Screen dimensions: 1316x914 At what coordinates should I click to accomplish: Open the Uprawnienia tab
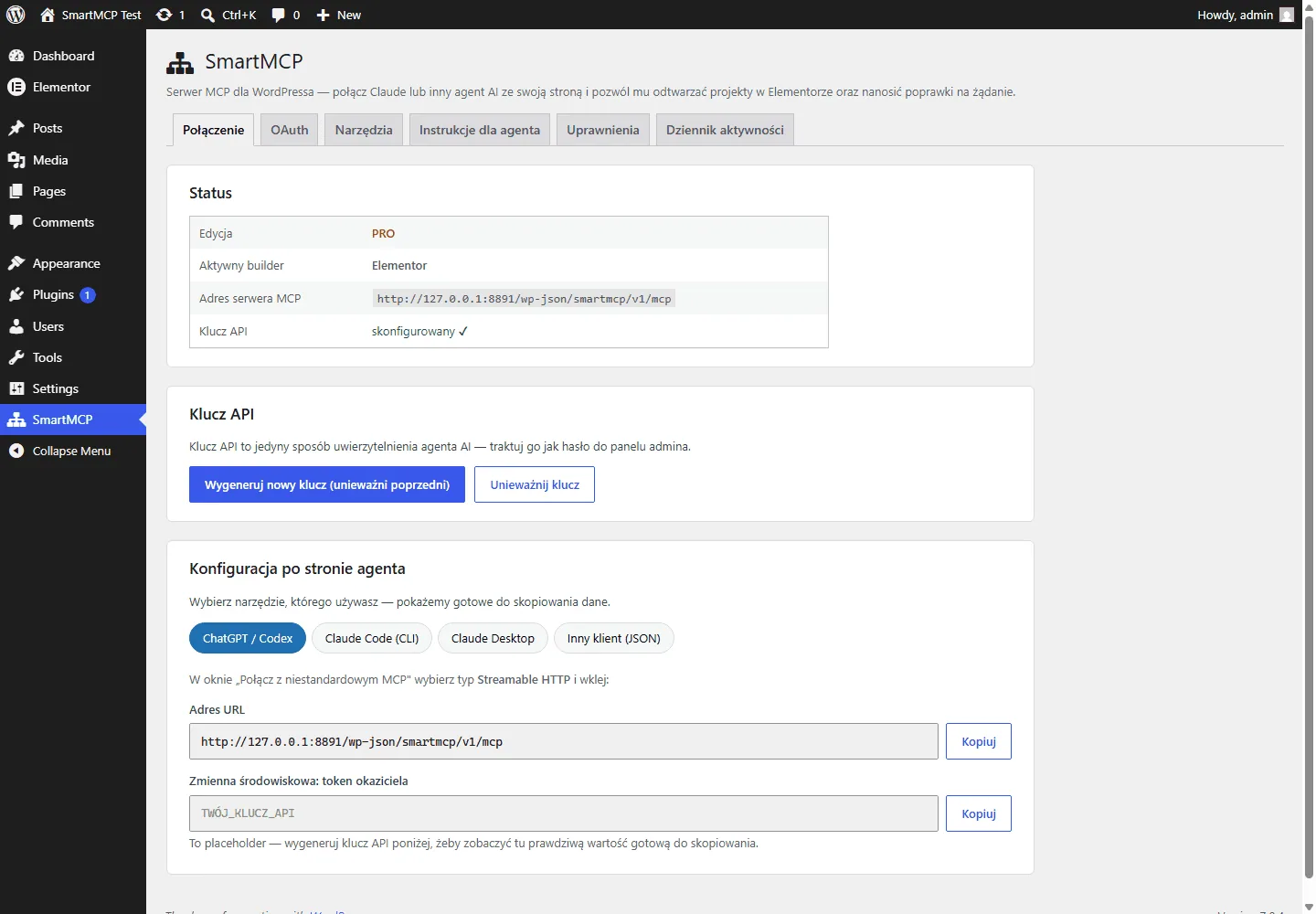tap(603, 130)
